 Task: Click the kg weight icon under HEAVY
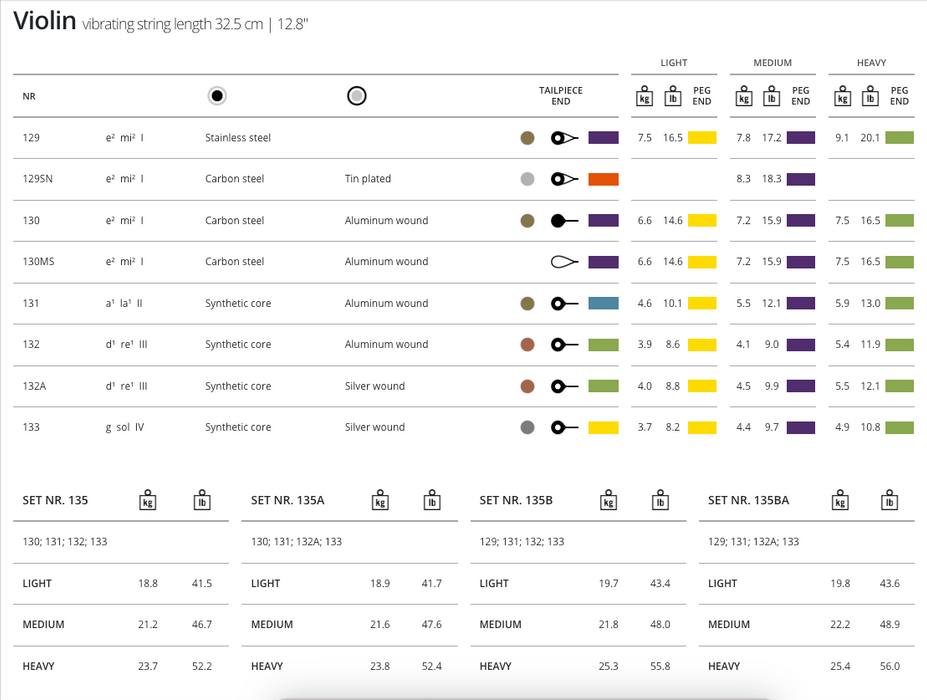pyautogui.click(x=842, y=96)
